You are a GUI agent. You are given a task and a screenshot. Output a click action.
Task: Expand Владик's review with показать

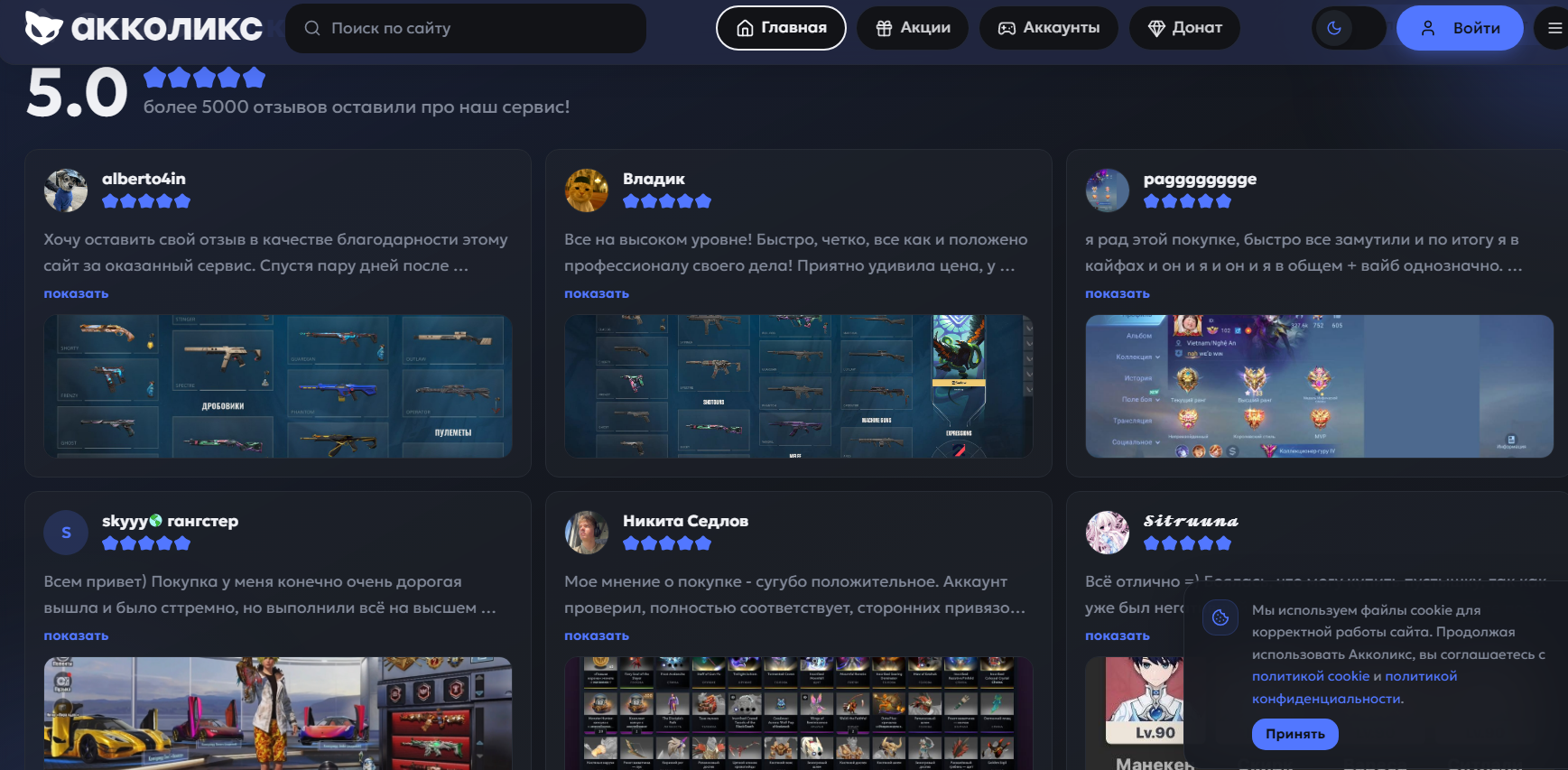click(x=597, y=293)
